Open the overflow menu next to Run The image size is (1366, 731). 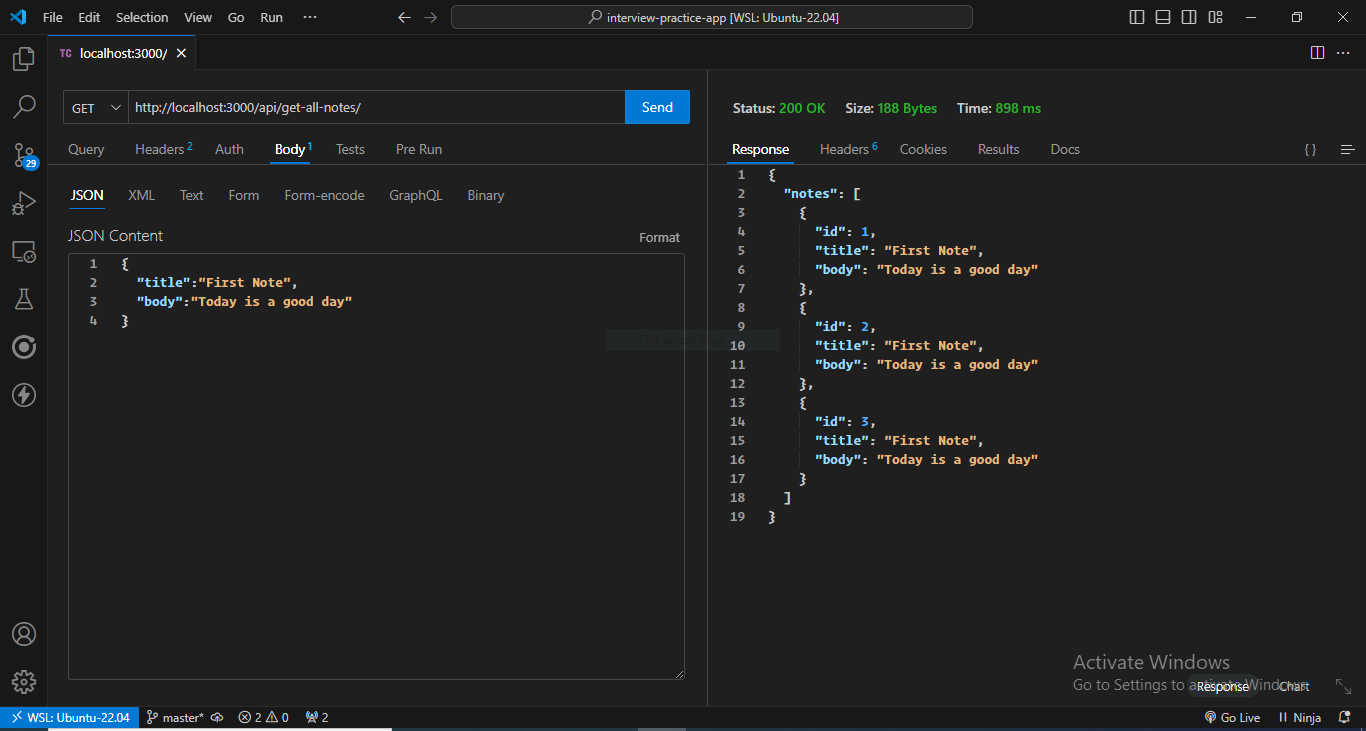[310, 17]
